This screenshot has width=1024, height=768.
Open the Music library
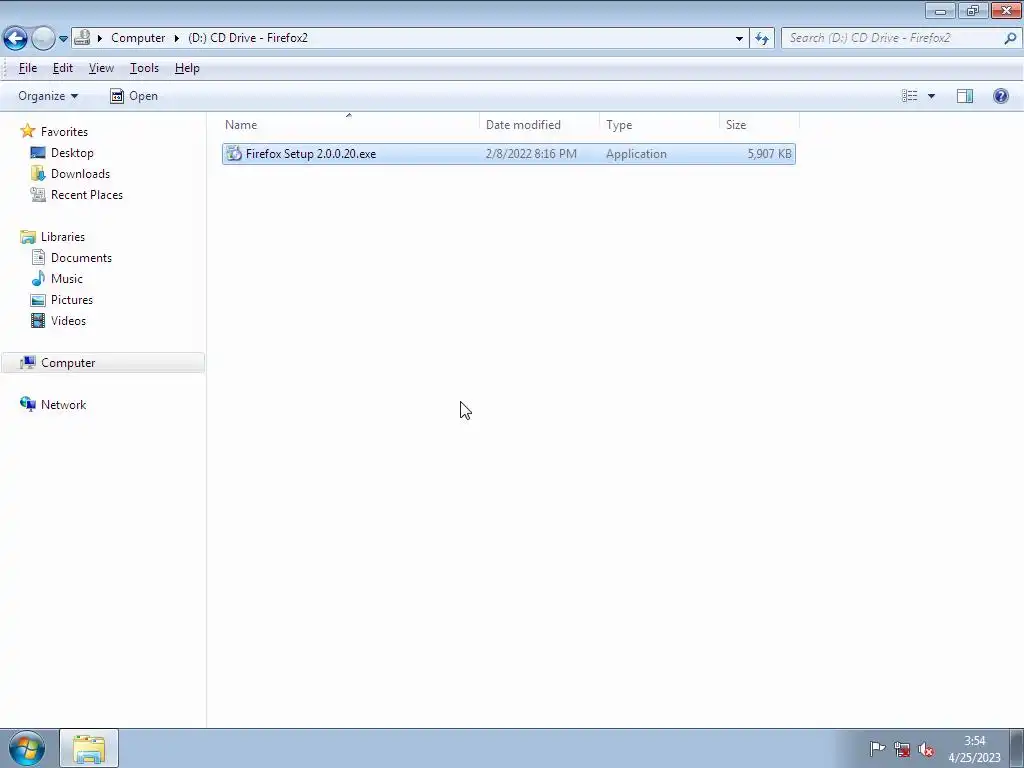click(x=67, y=279)
